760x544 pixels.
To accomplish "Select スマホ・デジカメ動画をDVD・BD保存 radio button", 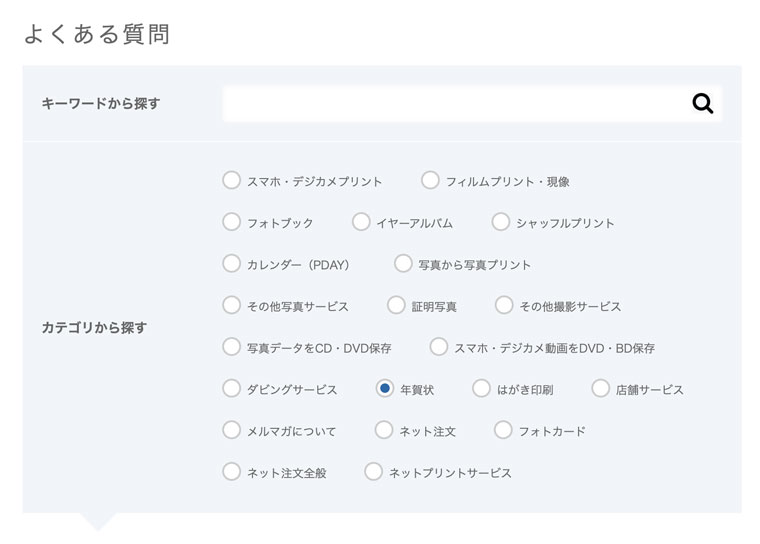I will pos(439,347).
